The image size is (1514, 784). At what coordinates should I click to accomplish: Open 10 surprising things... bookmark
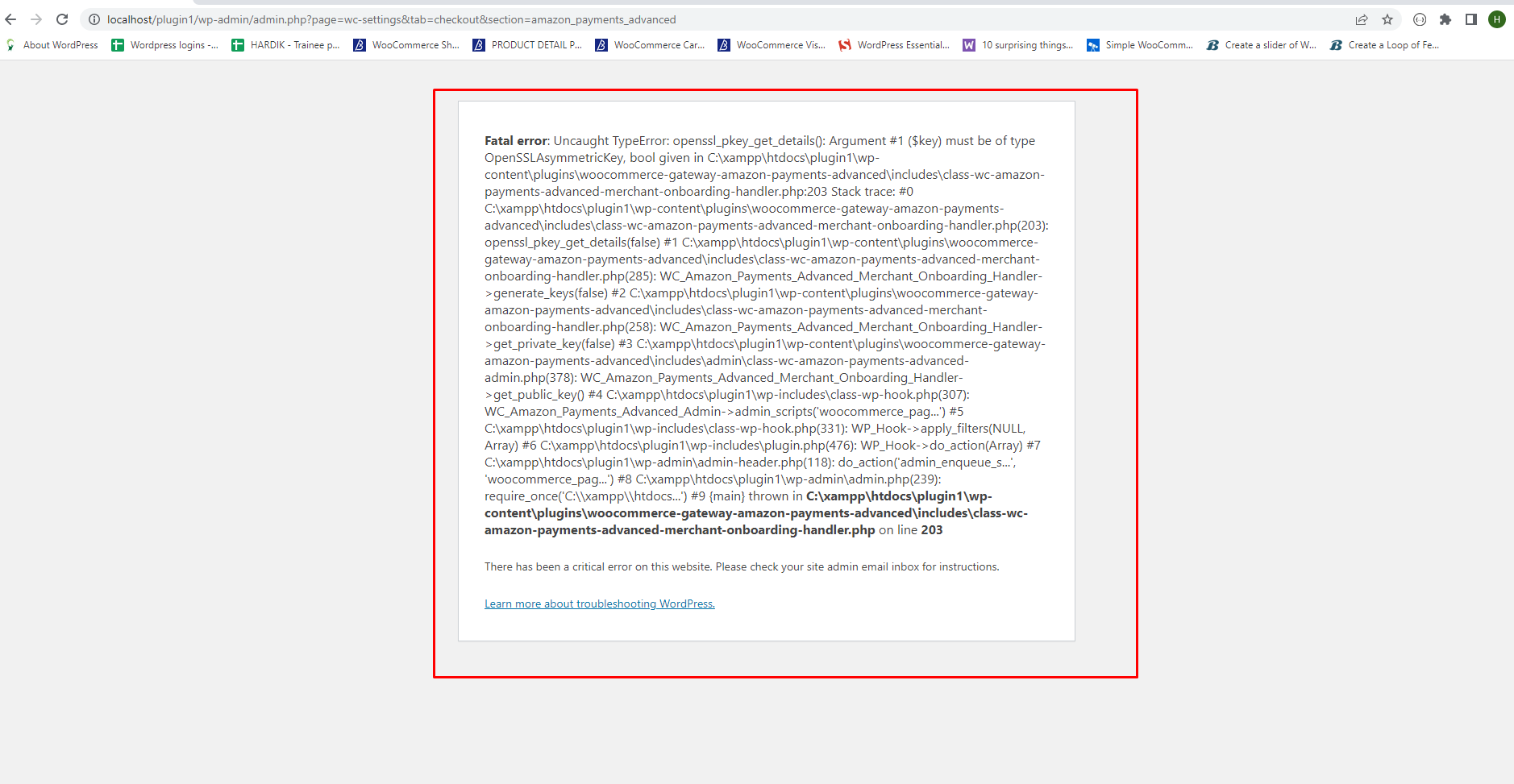click(x=1018, y=45)
